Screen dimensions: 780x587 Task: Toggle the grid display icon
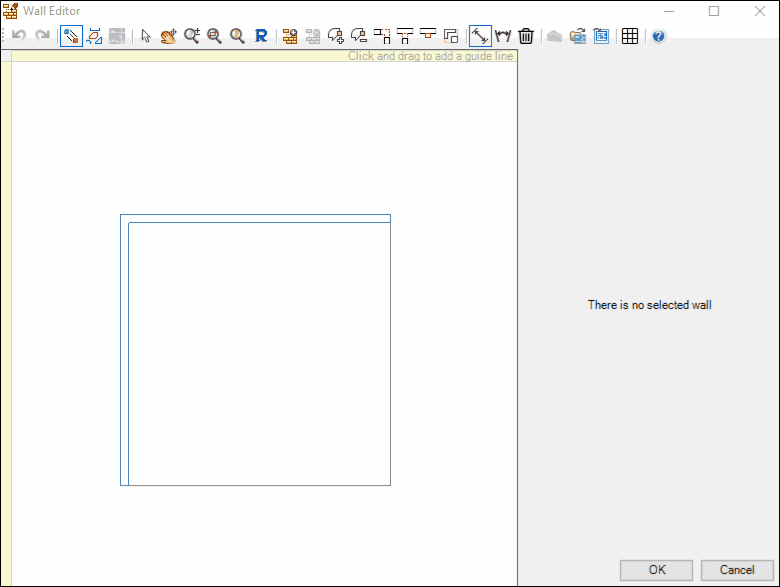point(630,36)
